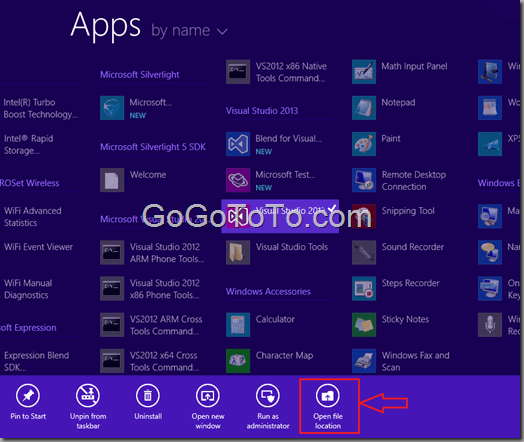
Task: Open the Math Input Panel app icon
Action: [364, 72]
